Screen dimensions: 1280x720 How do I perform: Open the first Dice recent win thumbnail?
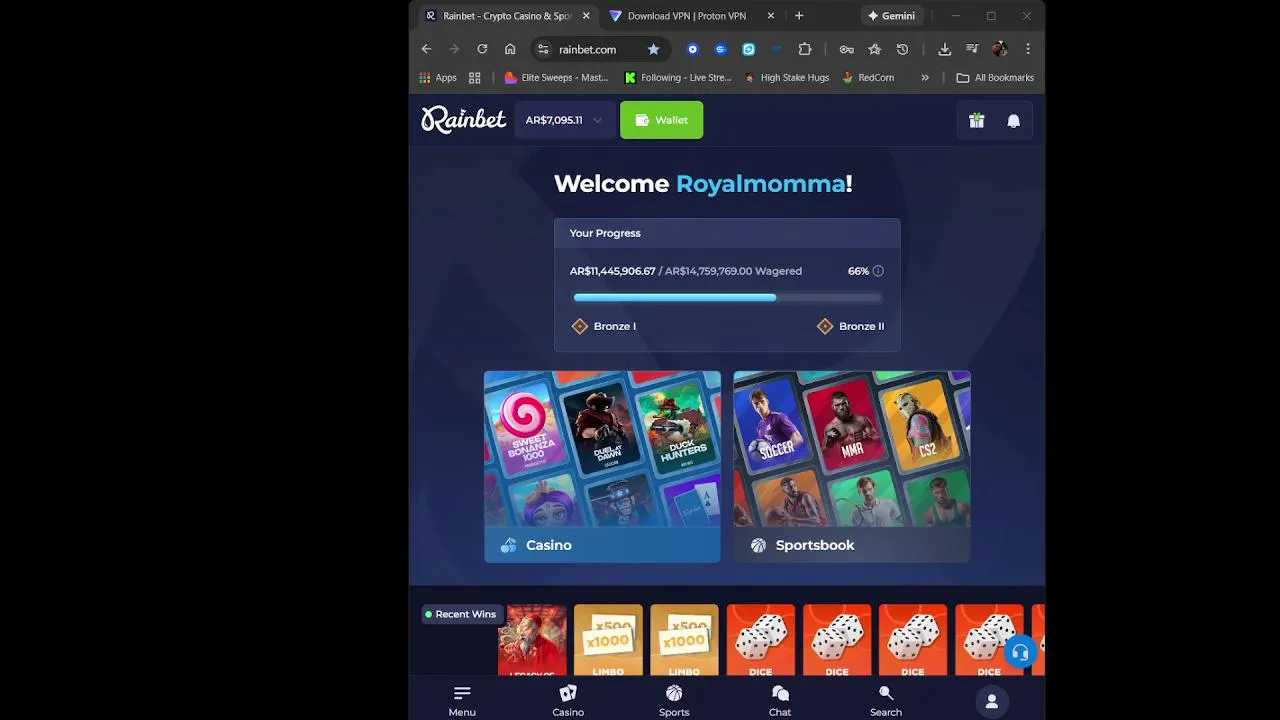[761, 640]
